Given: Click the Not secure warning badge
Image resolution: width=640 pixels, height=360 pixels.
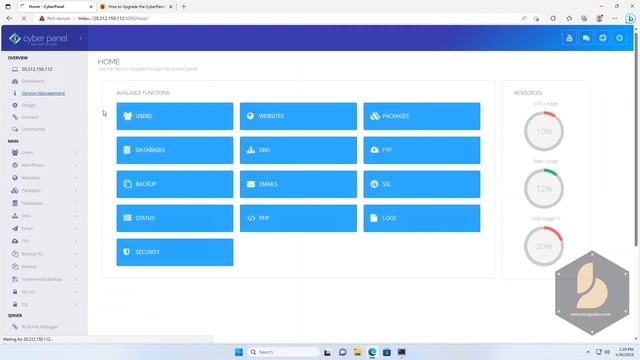Looking at the screenshot, I should point(54,18).
